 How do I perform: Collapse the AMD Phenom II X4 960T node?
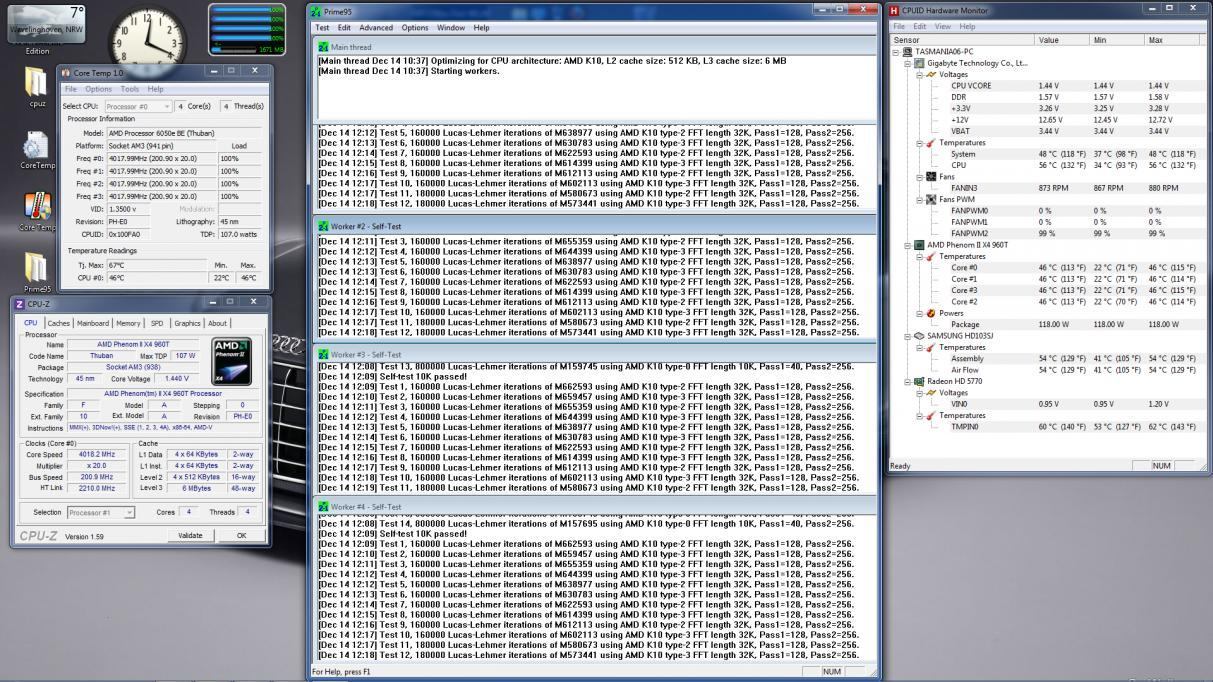908,245
